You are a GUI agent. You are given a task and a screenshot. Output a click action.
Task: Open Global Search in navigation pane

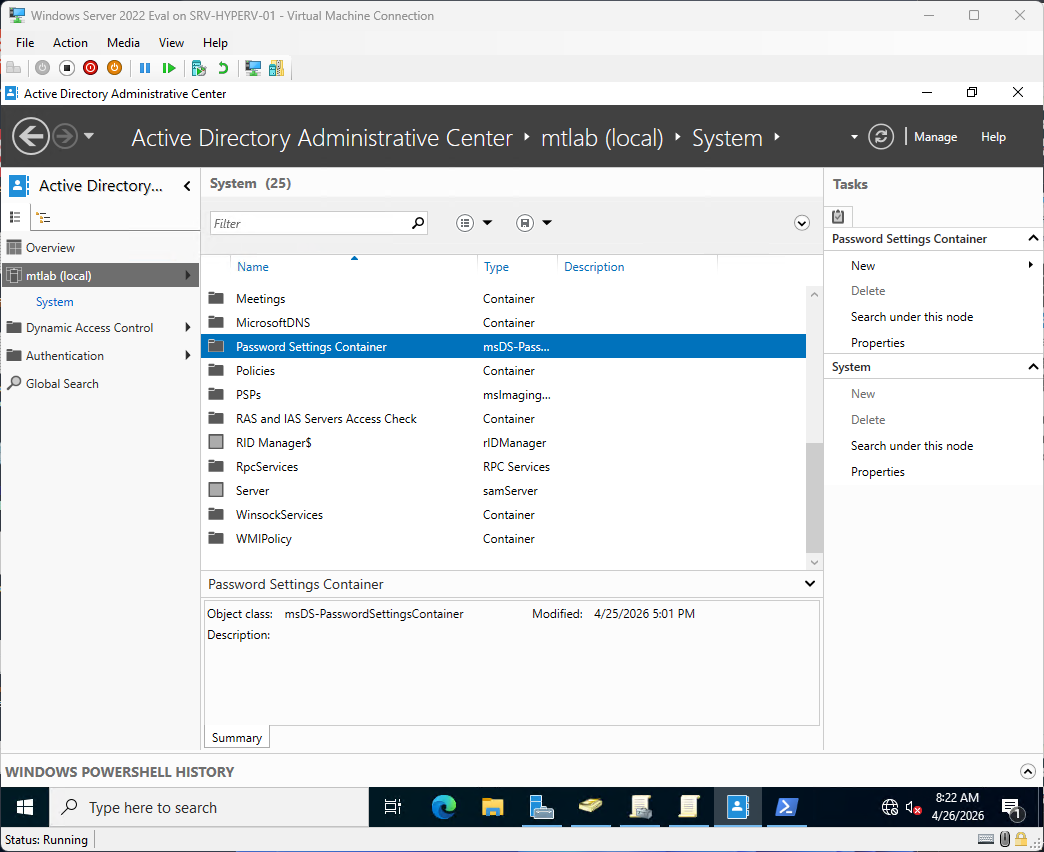100,383
